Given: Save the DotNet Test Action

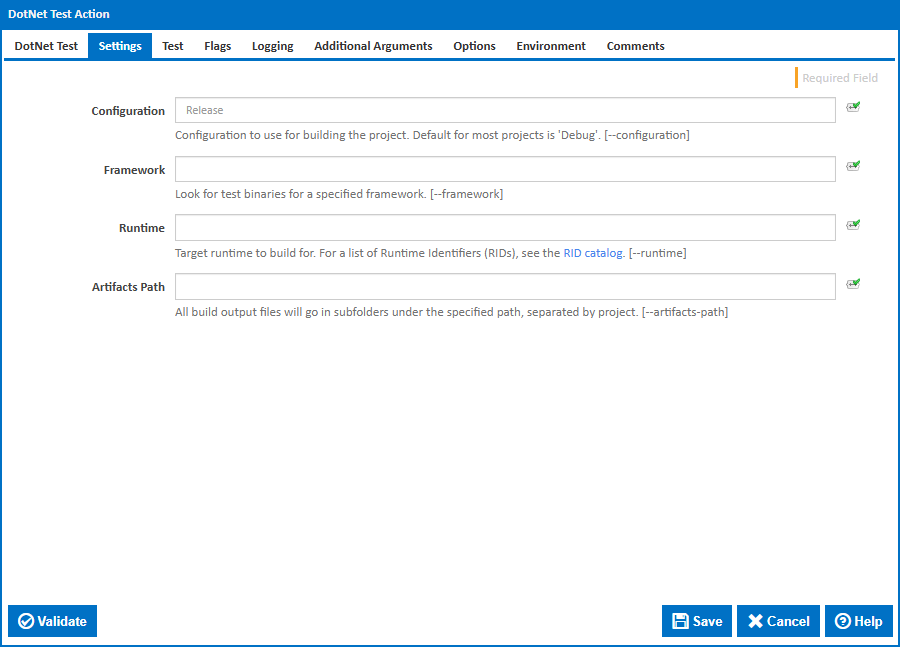Looking at the screenshot, I should [697, 621].
